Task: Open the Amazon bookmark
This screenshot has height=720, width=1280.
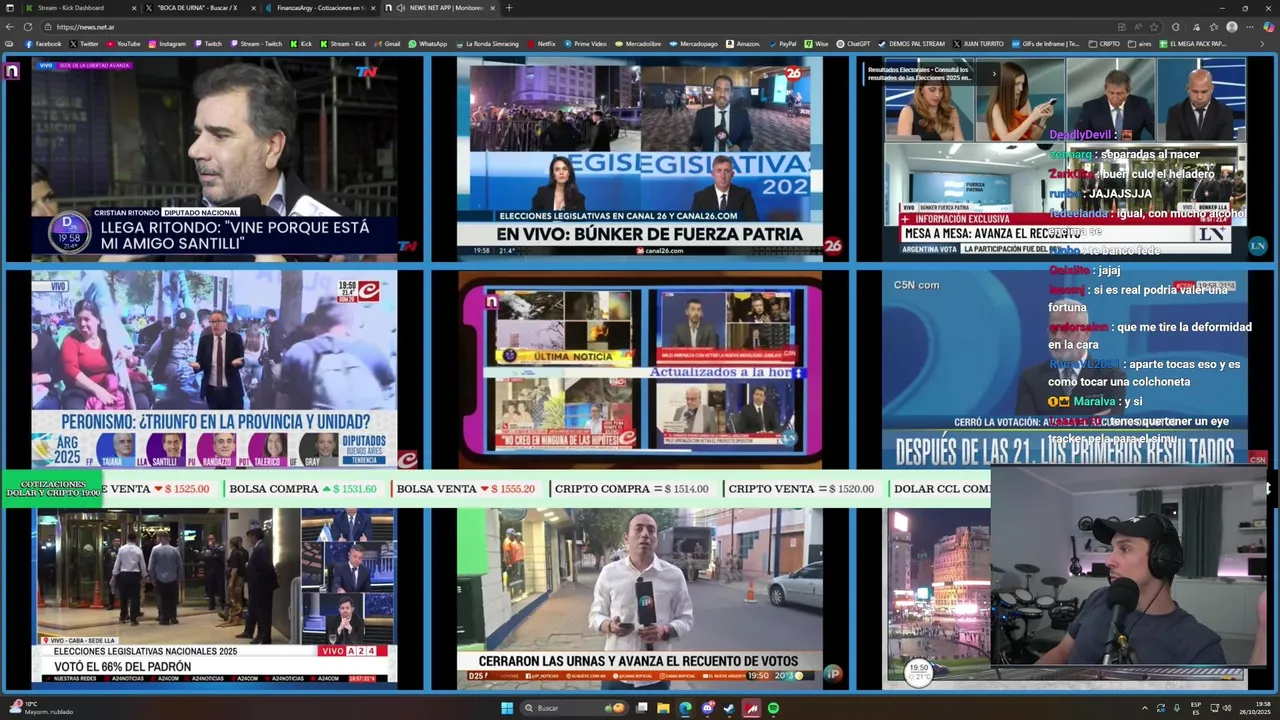Action: (x=743, y=44)
